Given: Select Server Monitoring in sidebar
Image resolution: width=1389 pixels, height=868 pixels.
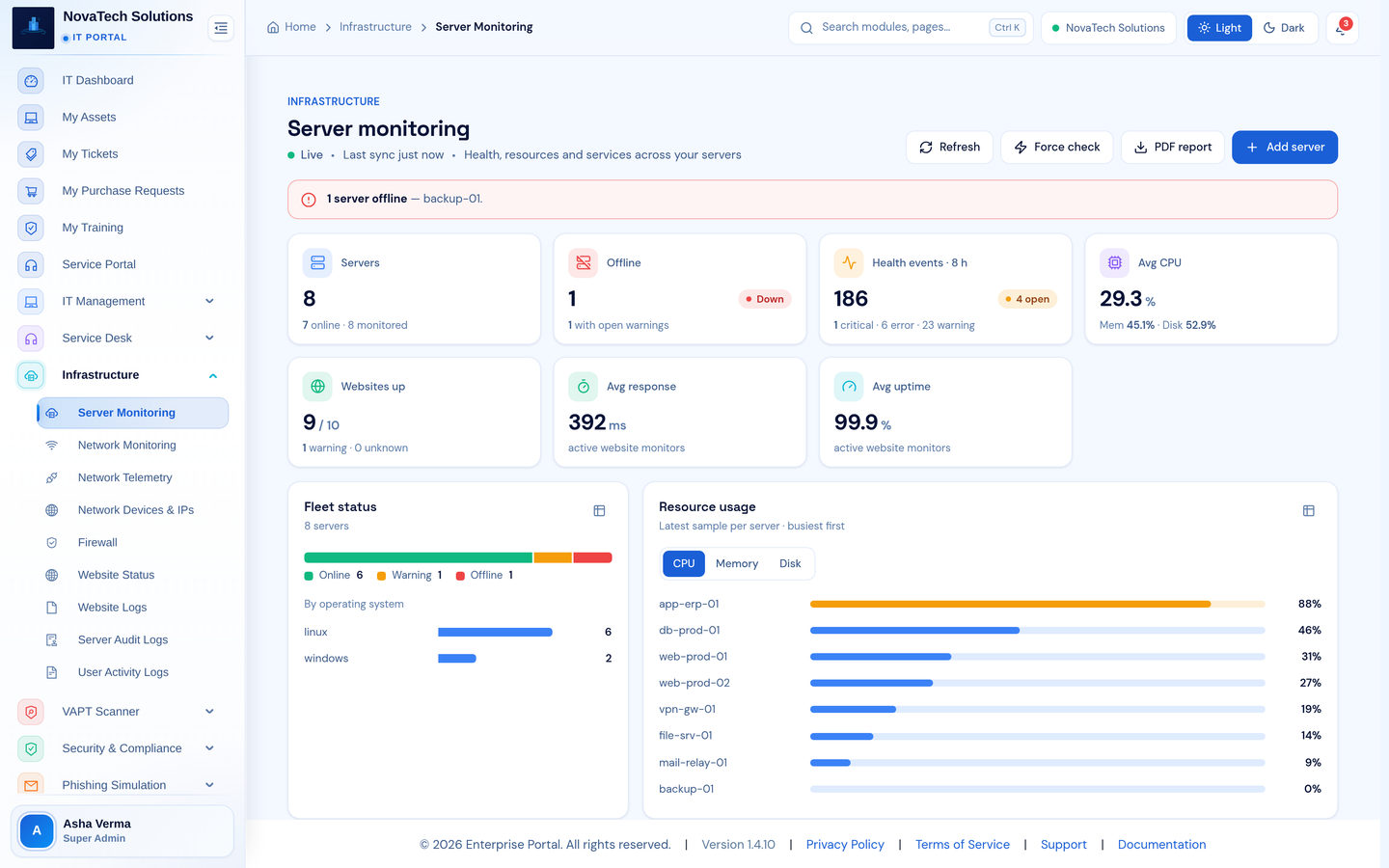Looking at the screenshot, I should (132, 413).
